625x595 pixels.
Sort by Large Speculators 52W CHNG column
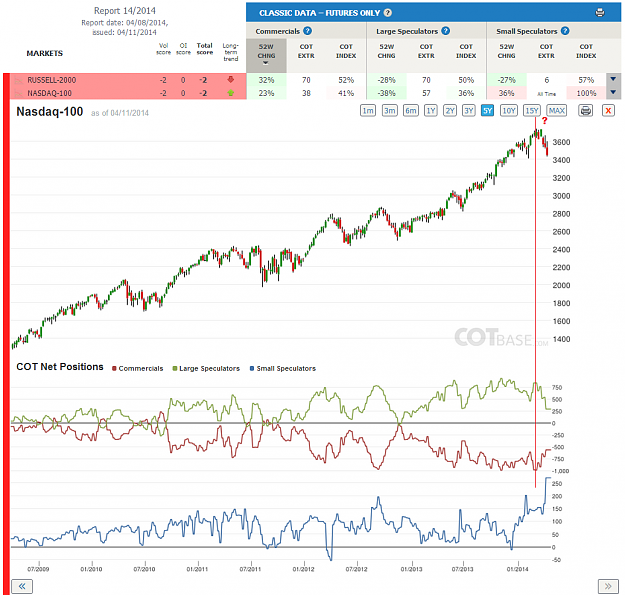tap(387, 51)
